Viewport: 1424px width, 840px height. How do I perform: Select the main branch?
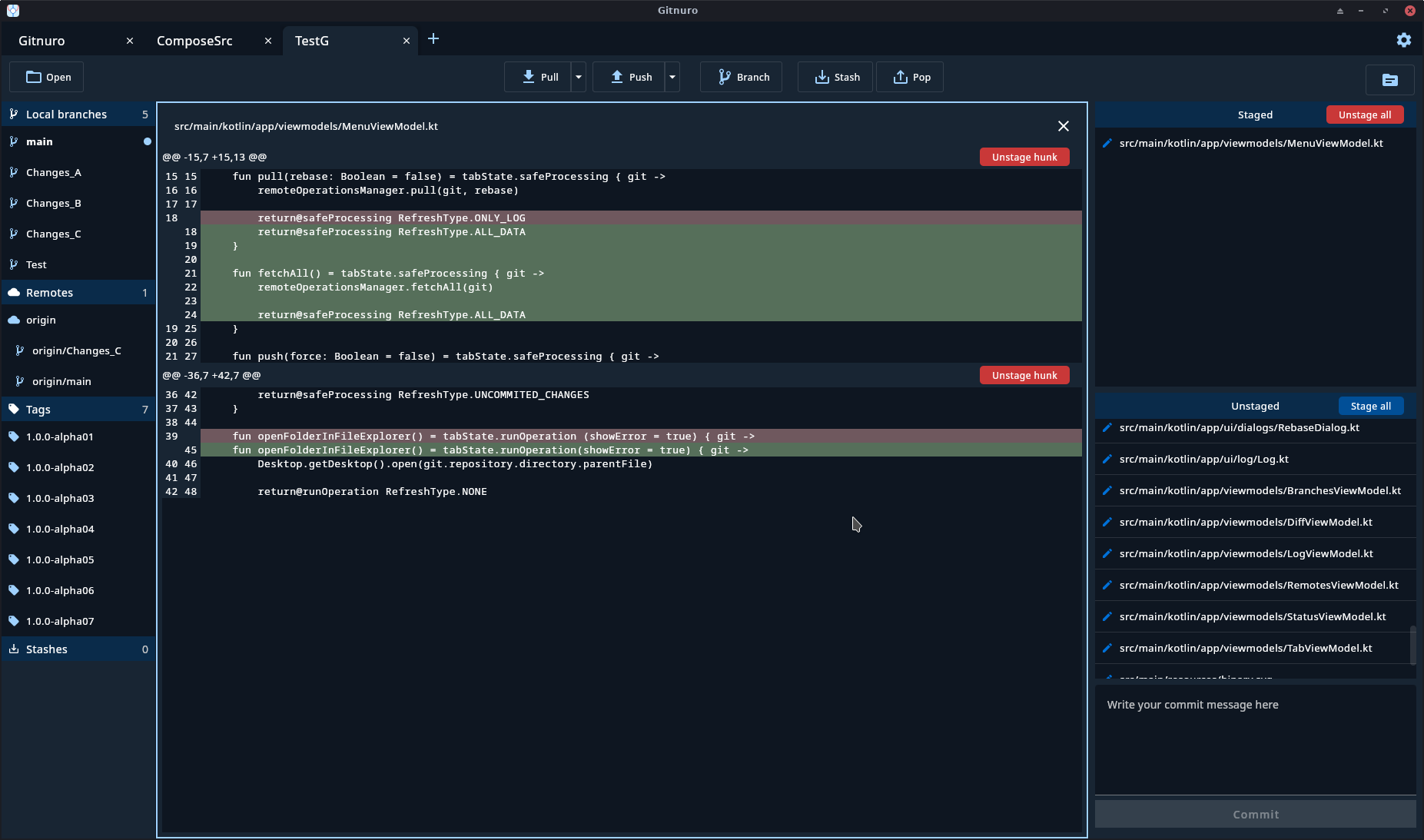78,141
